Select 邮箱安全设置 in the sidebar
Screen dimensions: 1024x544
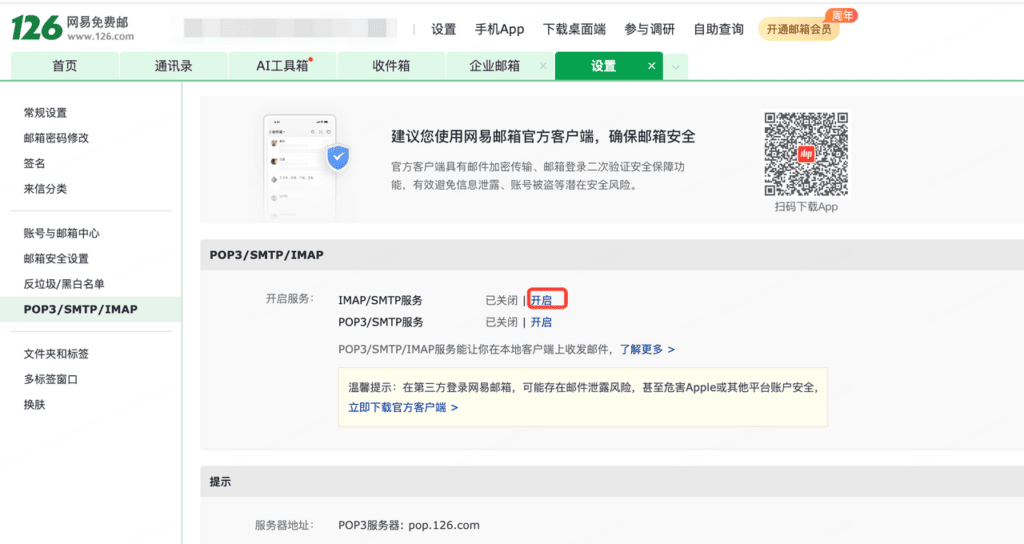pos(56,259)
